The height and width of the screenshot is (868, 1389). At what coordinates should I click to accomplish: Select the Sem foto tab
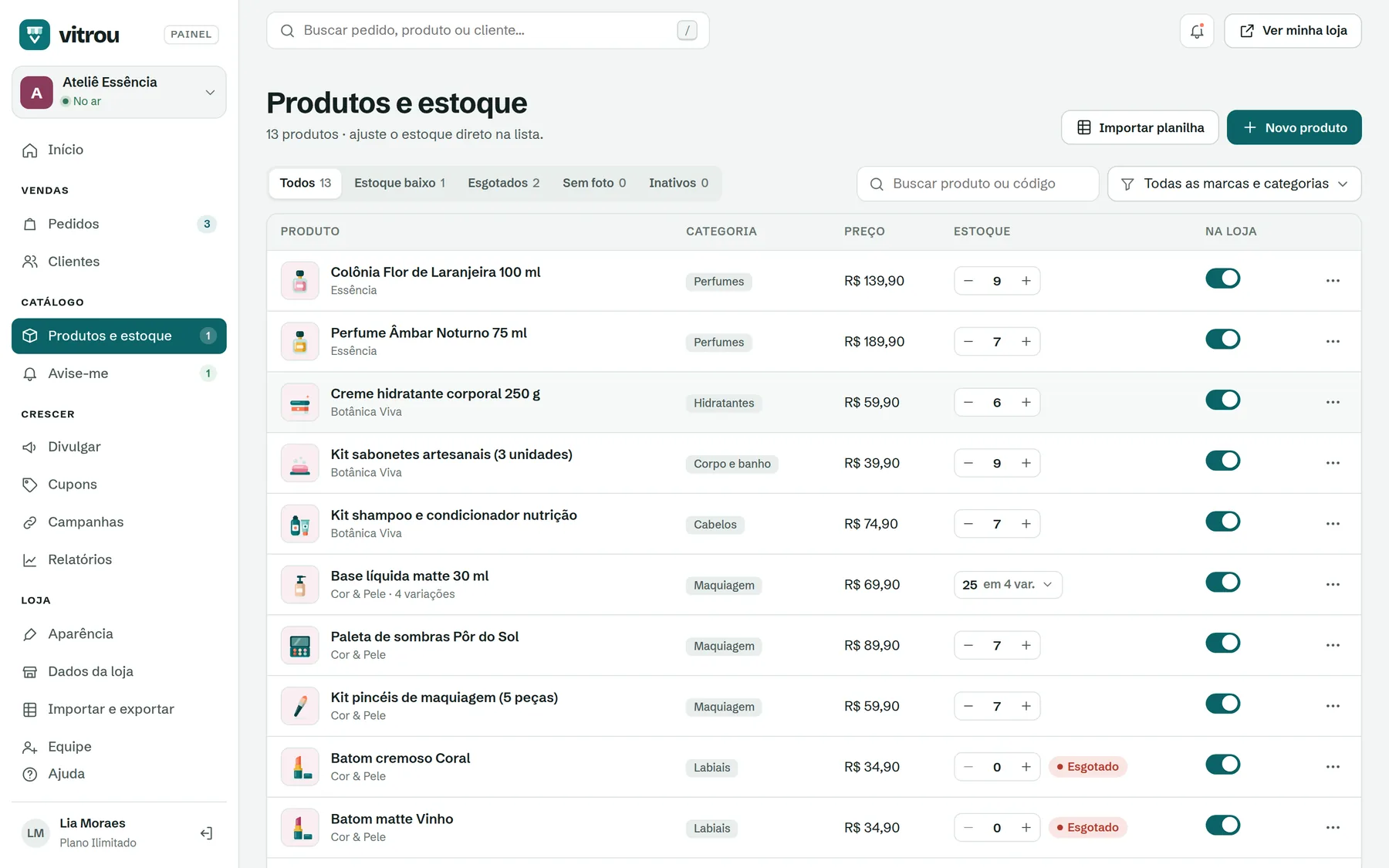[x=594, y=183]
